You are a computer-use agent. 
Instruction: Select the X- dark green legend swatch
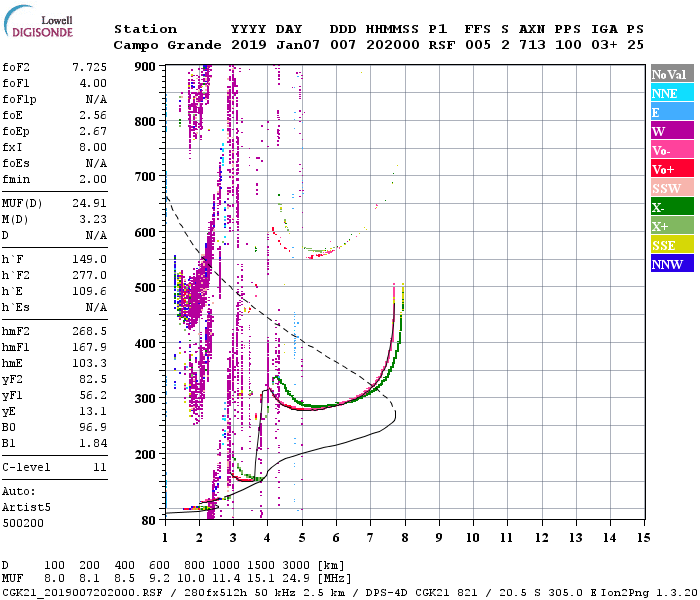coord(672,207)
